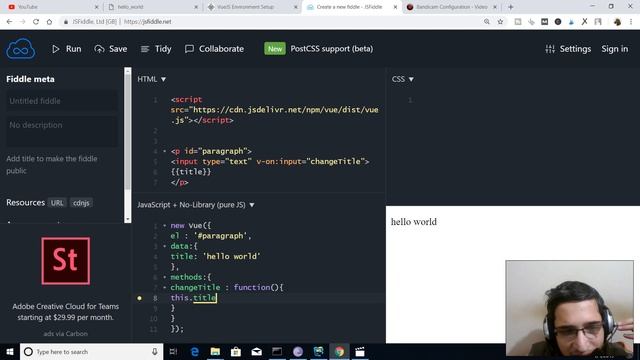Click the Untitled fiddle title field
Image resolution: width=640 pixels, height=360 pixels.
pos(62,101)
